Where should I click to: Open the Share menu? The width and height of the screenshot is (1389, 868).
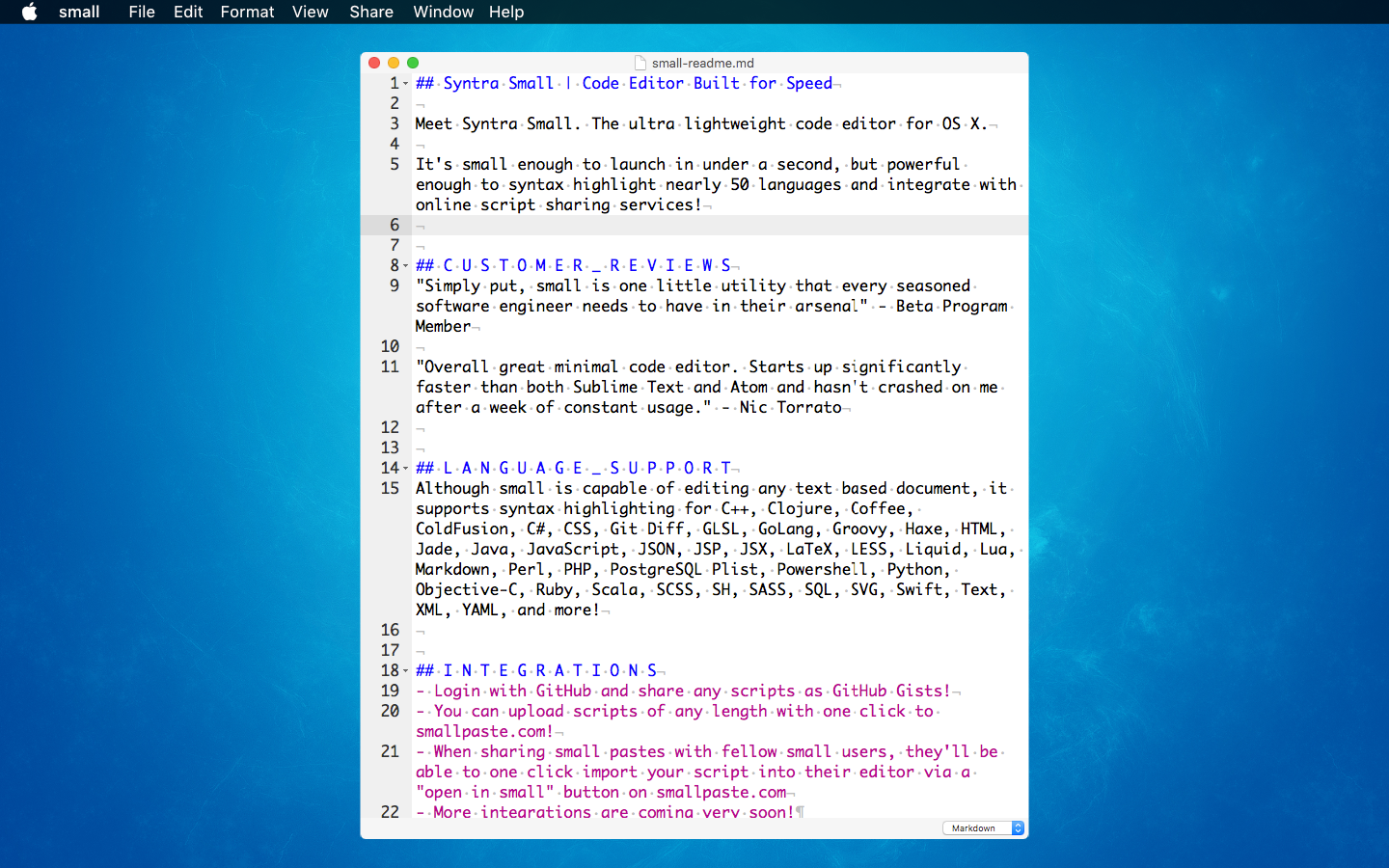(371, 12)
